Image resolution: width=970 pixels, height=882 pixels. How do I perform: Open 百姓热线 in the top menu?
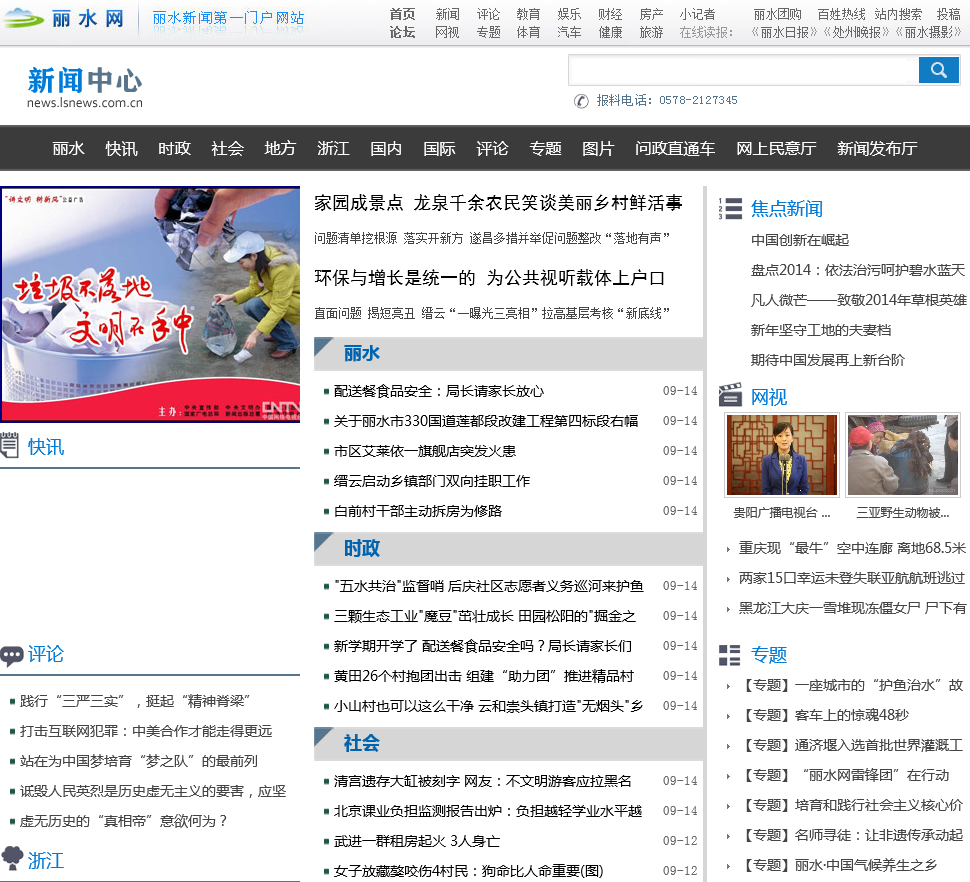point(841,14)
